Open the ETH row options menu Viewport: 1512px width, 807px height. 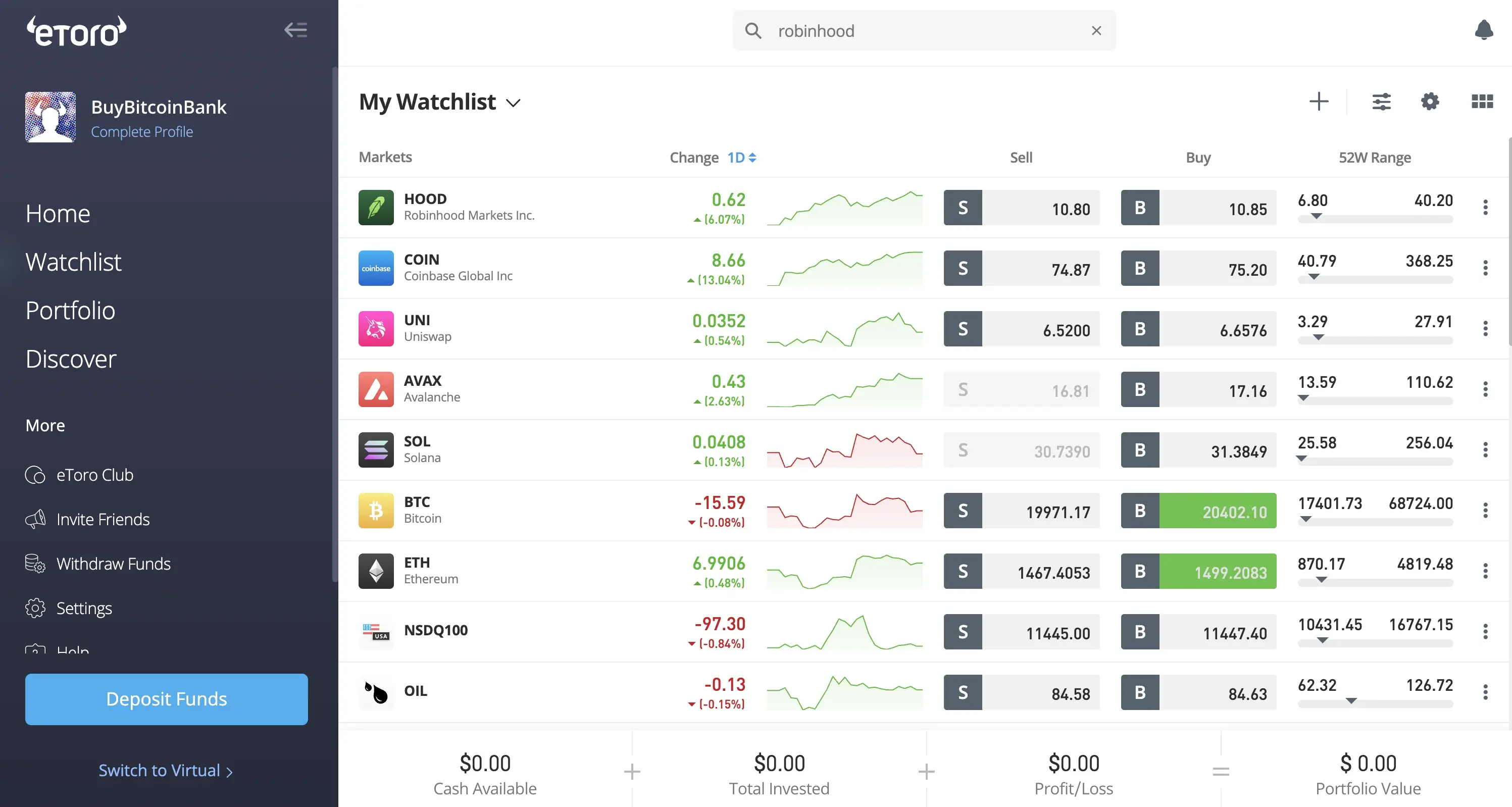(1485, 571)
